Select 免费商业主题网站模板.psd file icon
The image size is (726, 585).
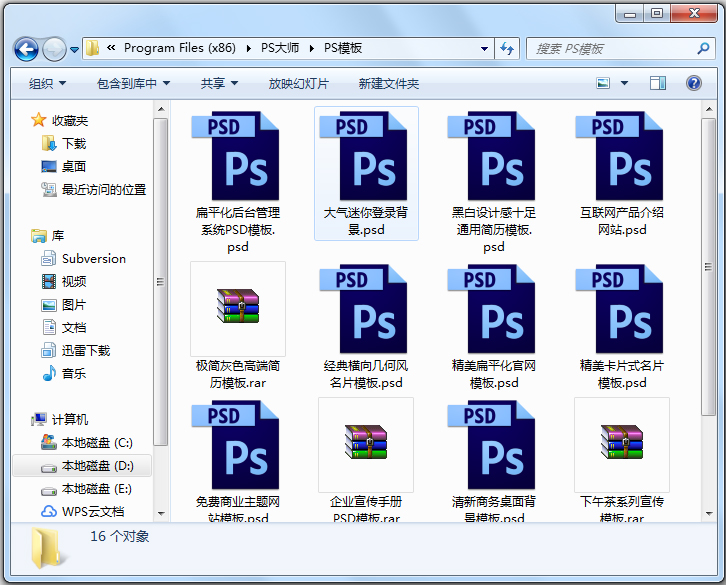click(238, 445)
